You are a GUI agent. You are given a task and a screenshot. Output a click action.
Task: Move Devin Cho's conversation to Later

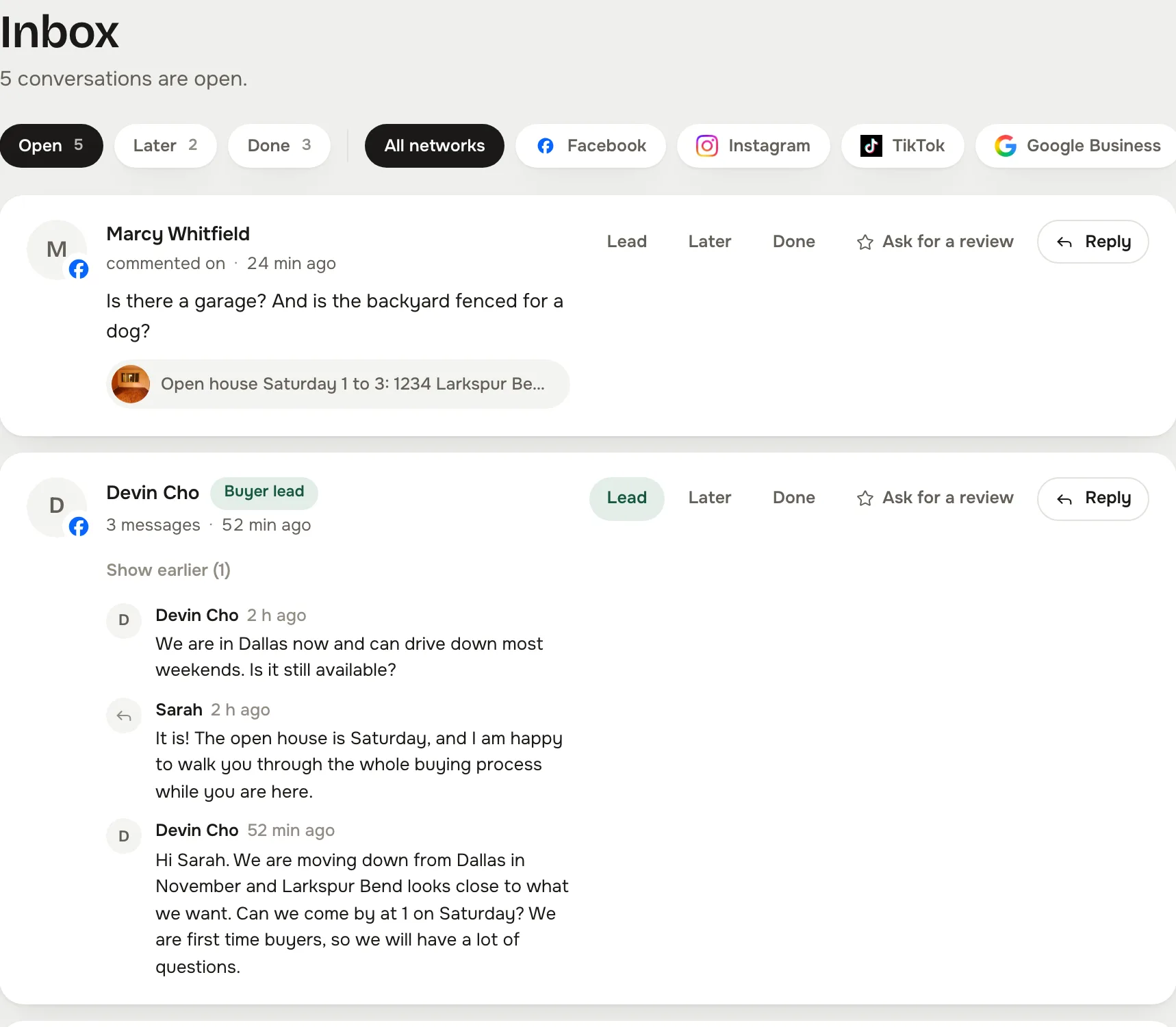point(710,498)
